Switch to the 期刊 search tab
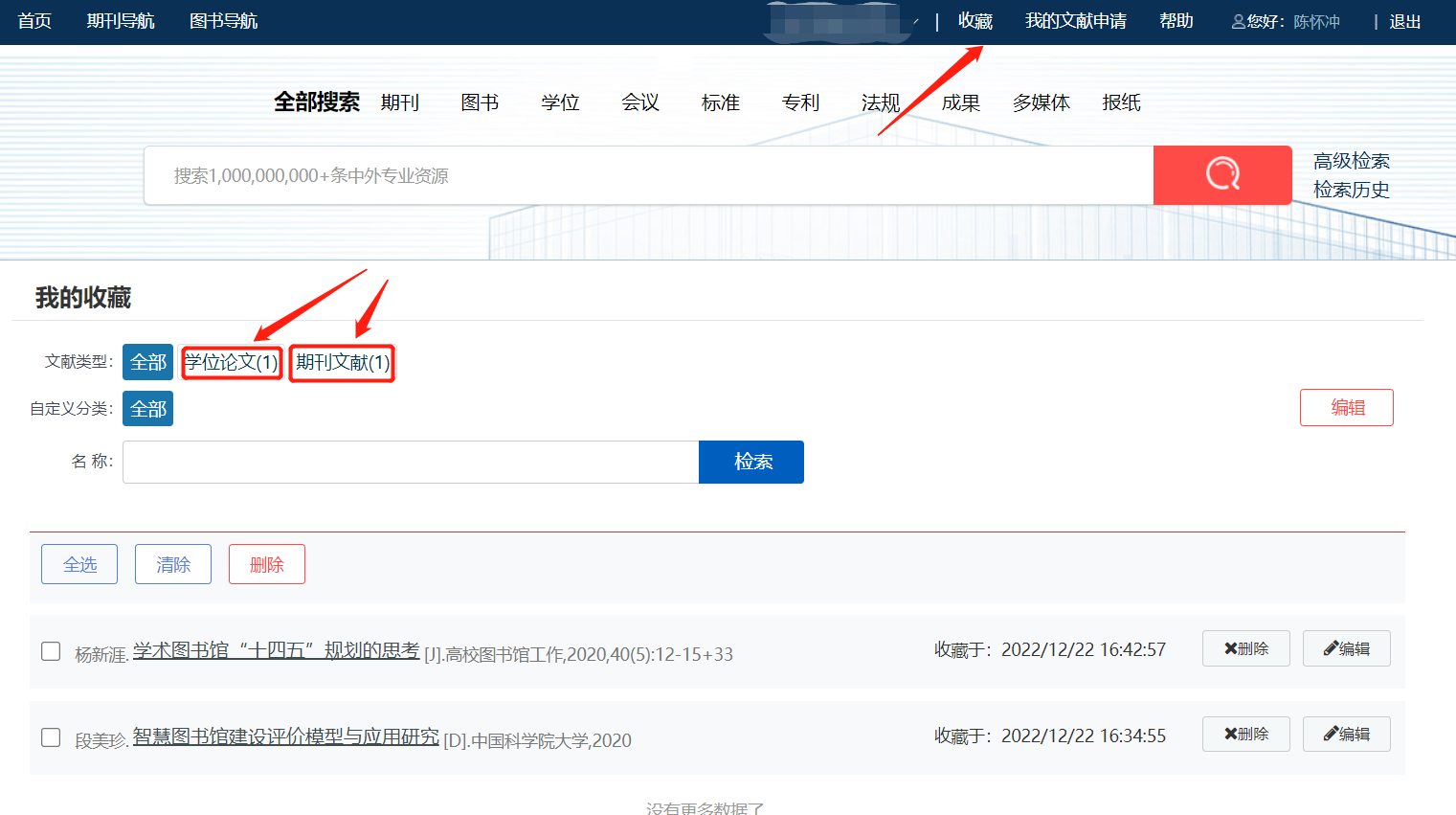This screenshot has height=815, width=1456. pos(399,102)
